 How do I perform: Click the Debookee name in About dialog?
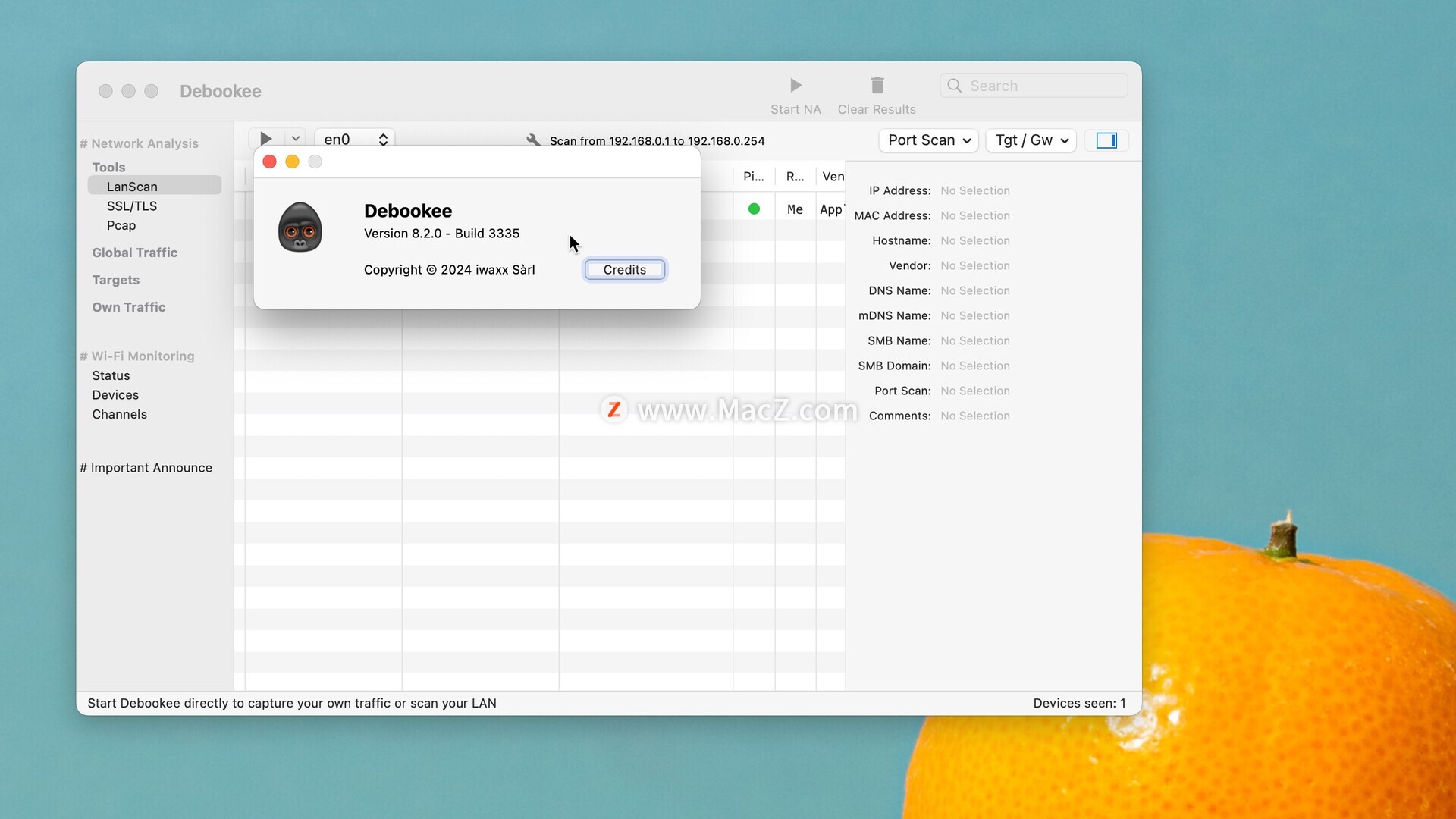click(x=408, y=211)
